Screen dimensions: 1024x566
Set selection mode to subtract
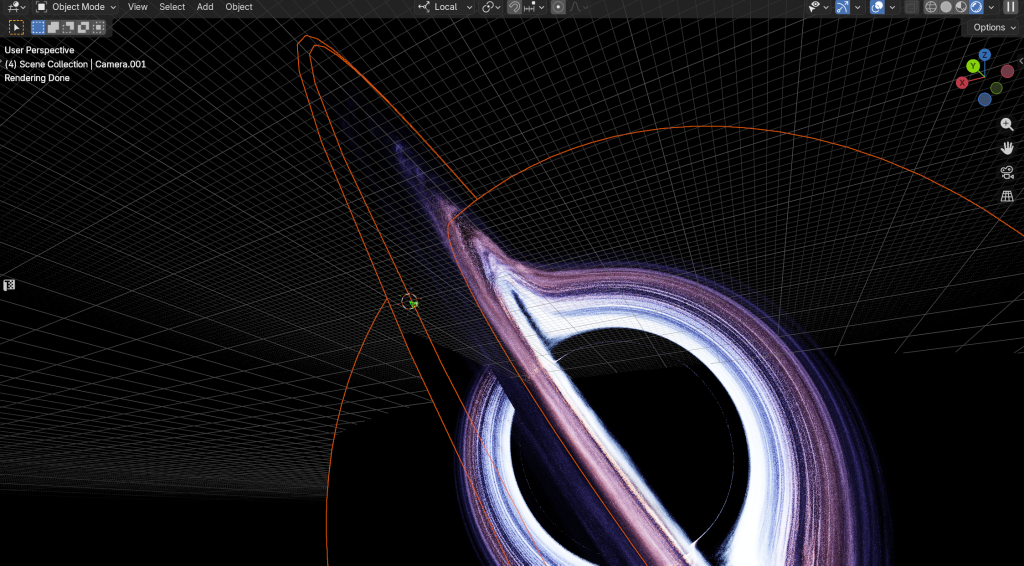[69, 27]
